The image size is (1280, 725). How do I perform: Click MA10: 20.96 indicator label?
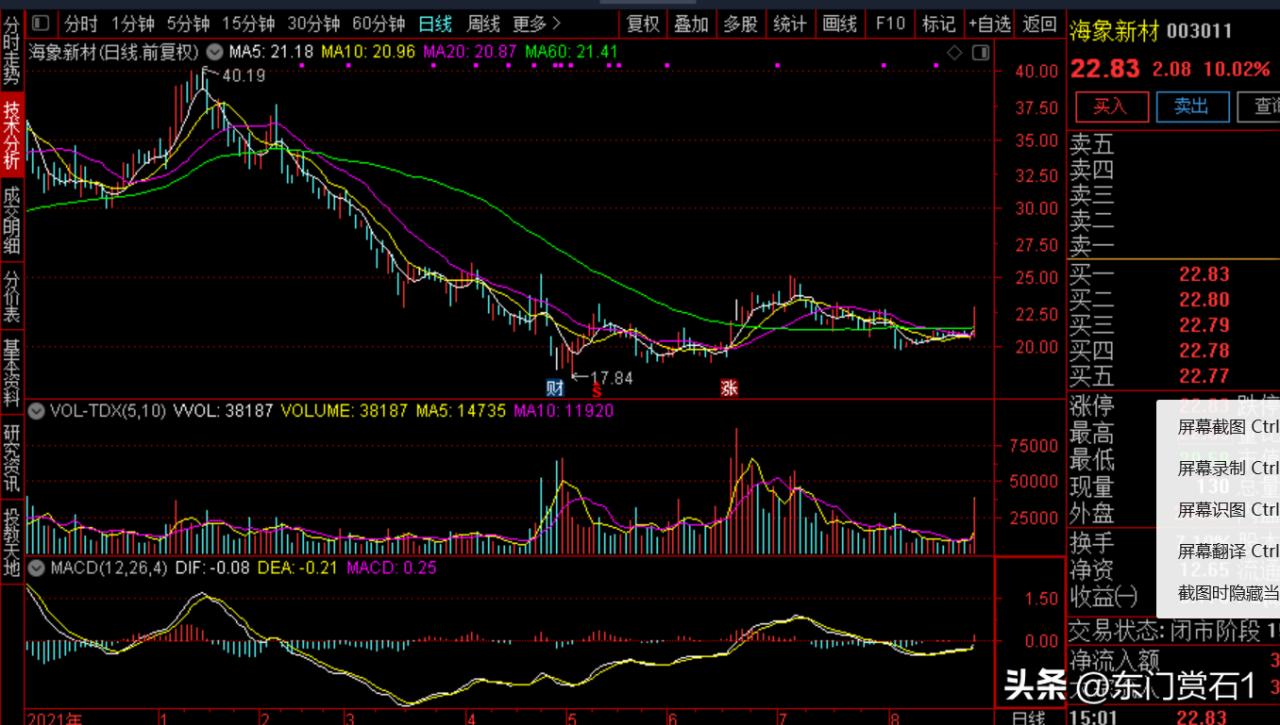369,52
